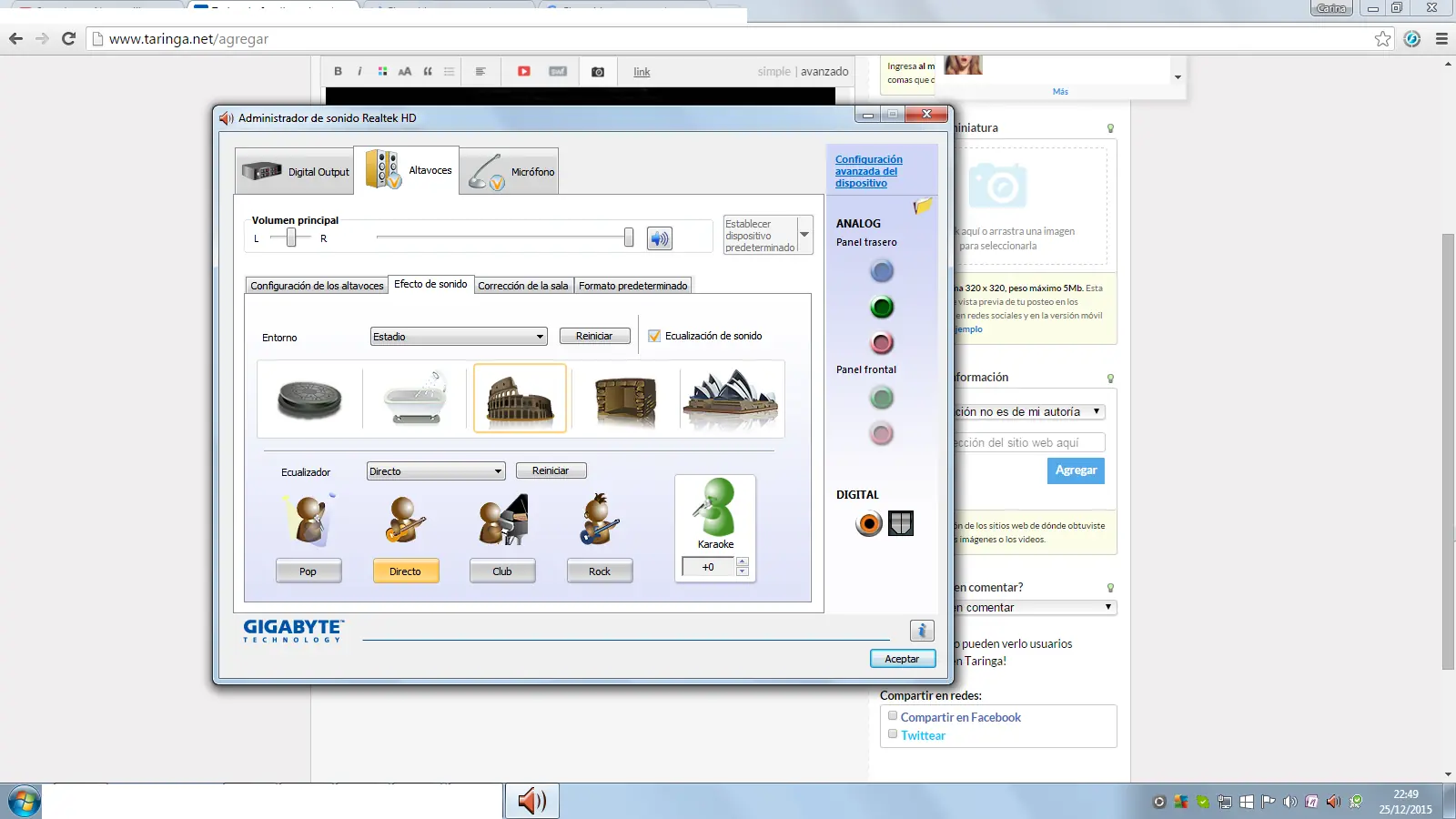The width and height of the screenshot is (1456, 819).
Task: Click the Realtek speaker taskbar button
Action: click(532, 801)
